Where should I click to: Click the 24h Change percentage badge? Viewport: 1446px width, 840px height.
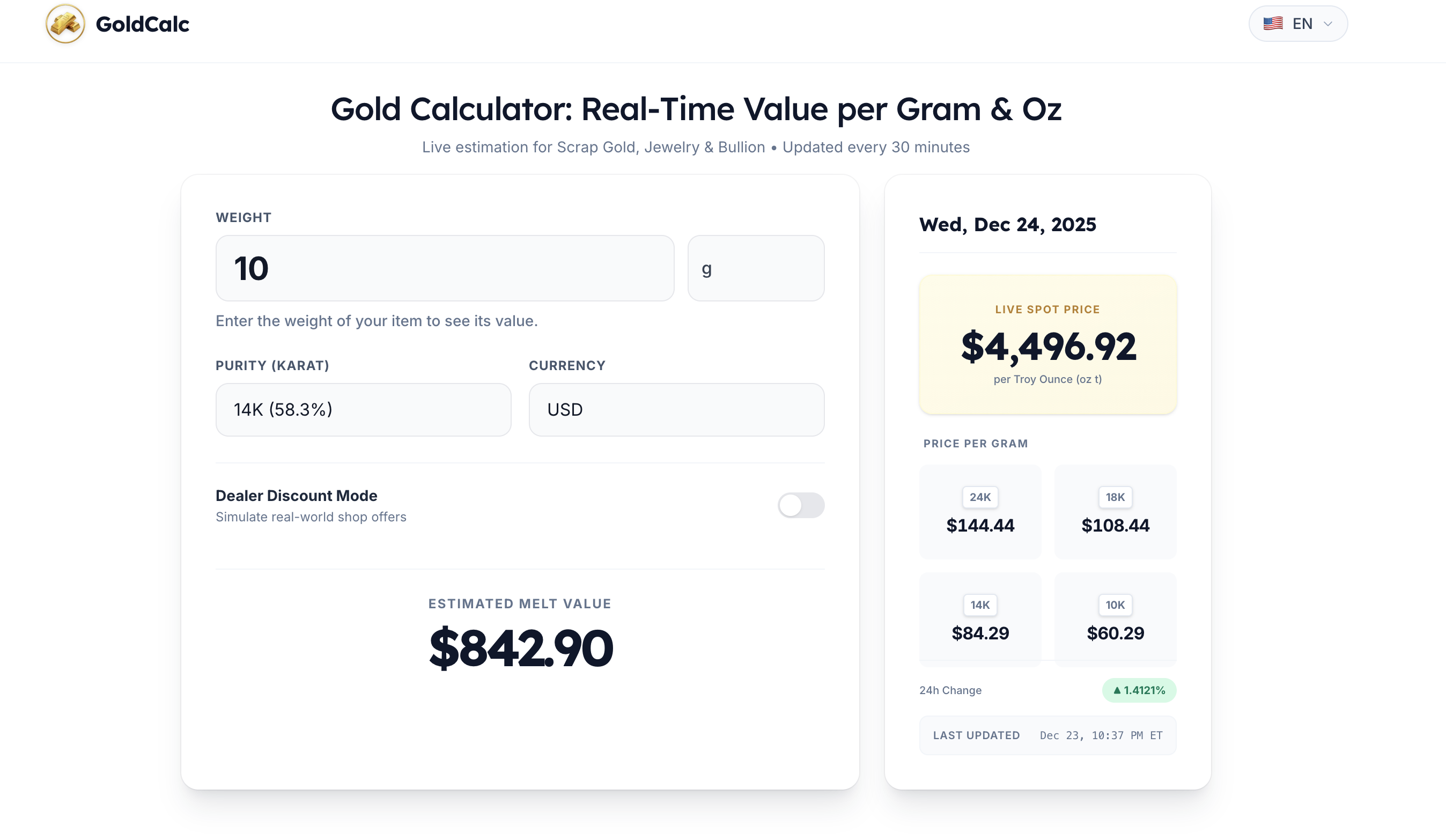click(x=1139, y=690)
